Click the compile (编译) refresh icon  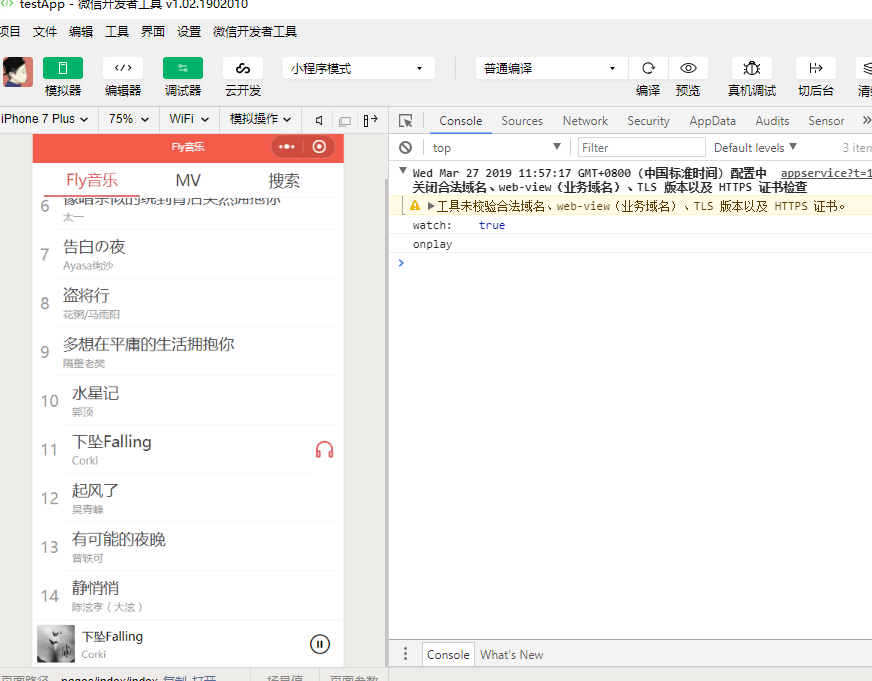click(648, 68)
